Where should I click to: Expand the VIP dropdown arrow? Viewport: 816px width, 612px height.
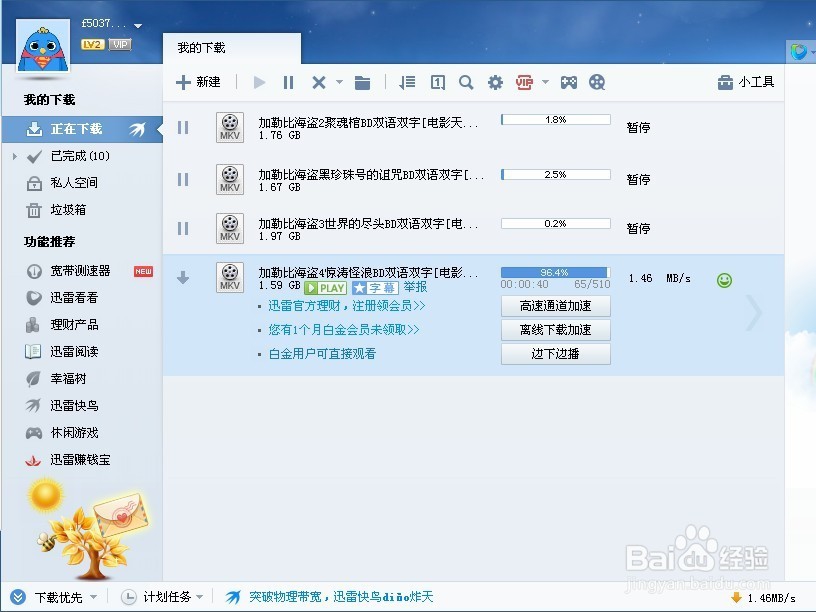coord(545,82)
